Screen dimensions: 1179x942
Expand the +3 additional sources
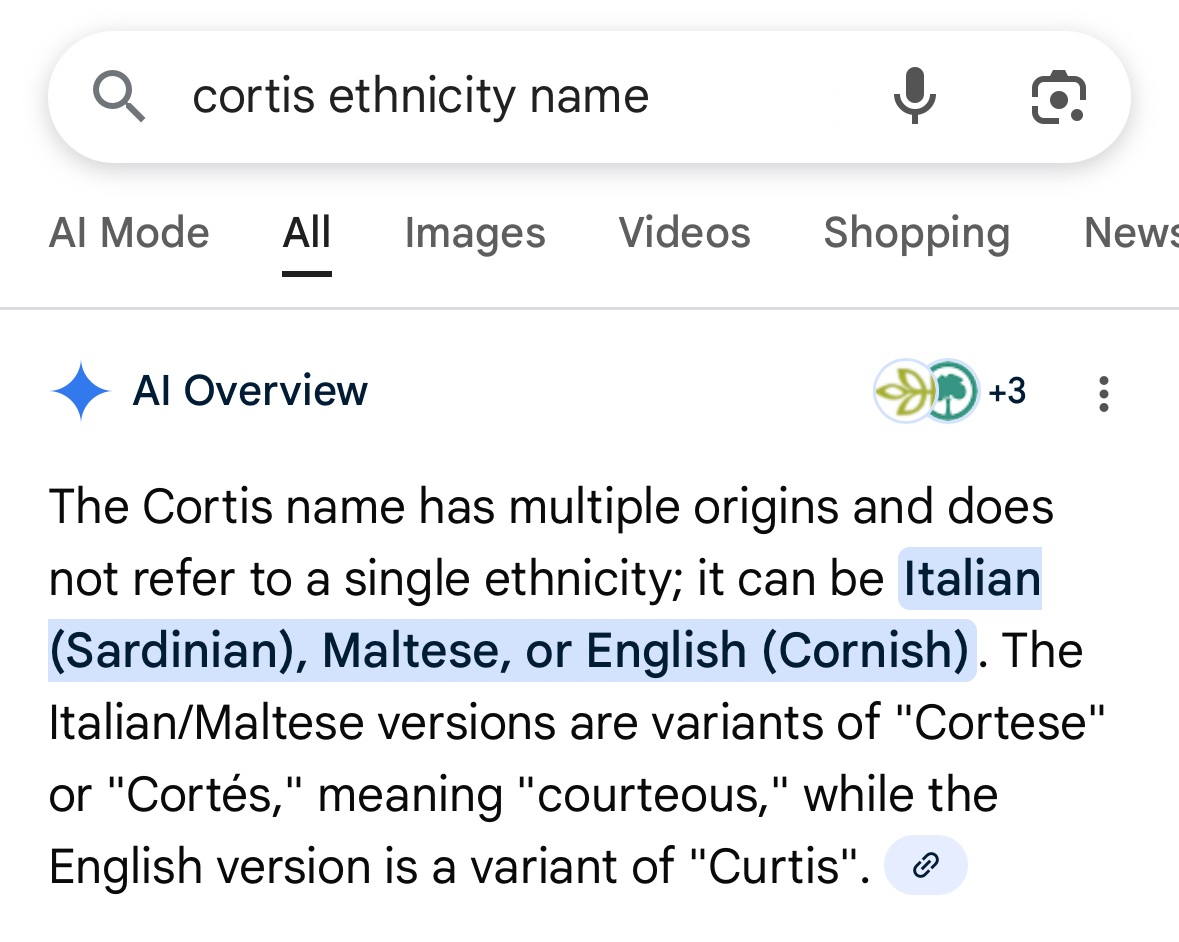(x=1007, y=391)
